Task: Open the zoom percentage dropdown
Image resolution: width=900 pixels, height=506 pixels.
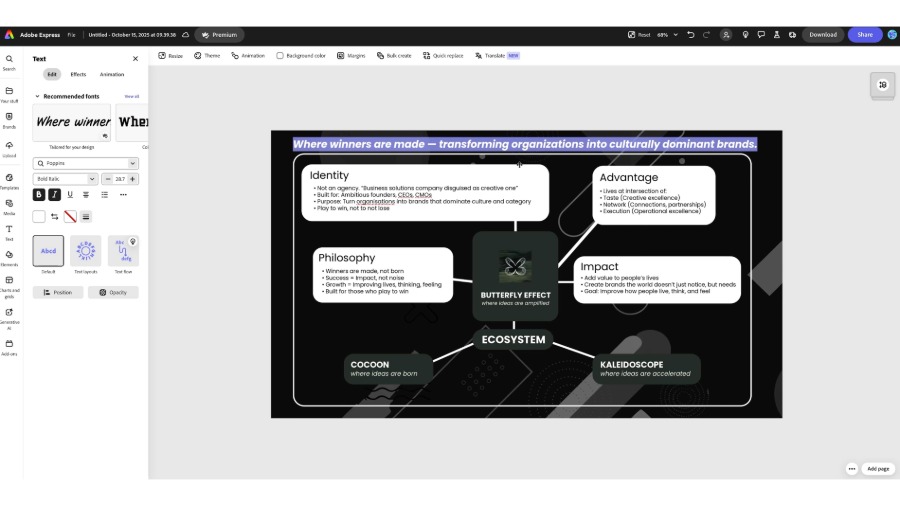Action: click(x=667, y=34)
